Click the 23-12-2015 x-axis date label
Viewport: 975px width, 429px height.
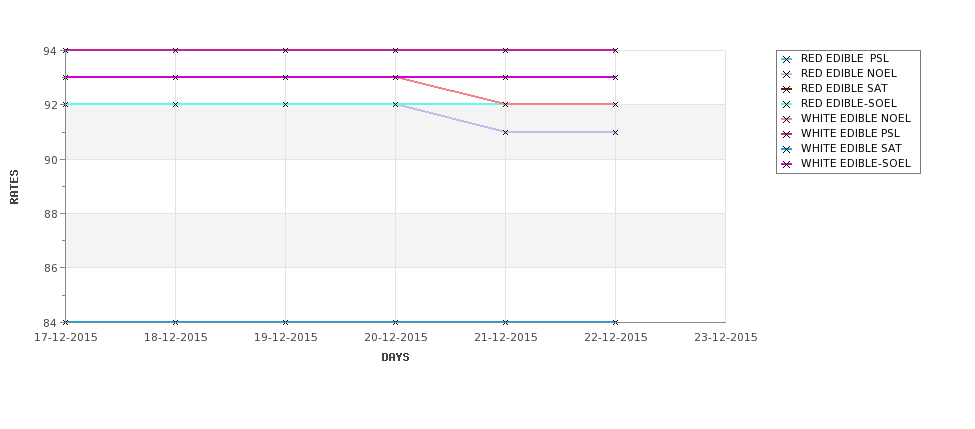[726, 338]
